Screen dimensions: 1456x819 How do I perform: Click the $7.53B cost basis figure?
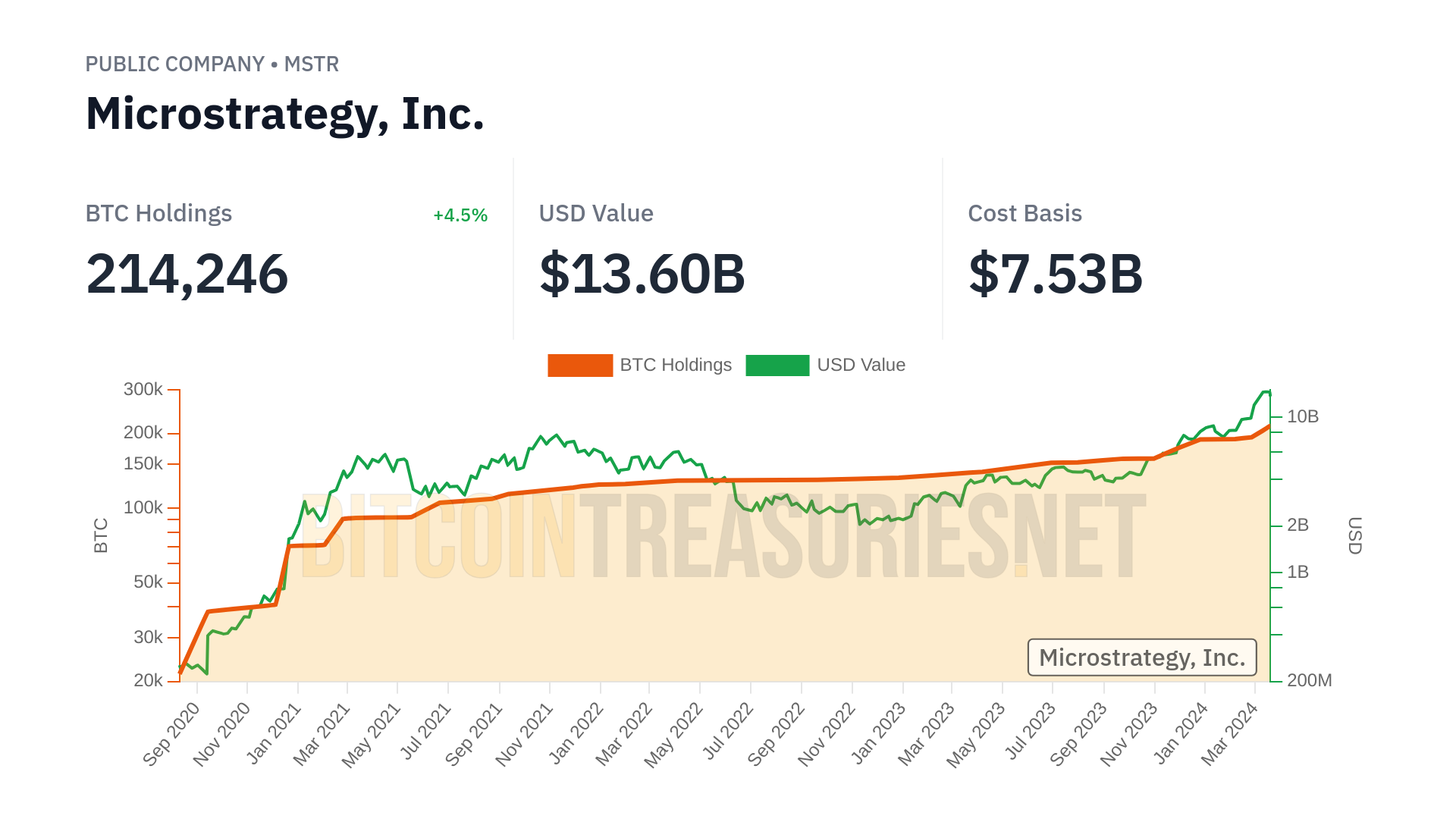[1056, 274]
